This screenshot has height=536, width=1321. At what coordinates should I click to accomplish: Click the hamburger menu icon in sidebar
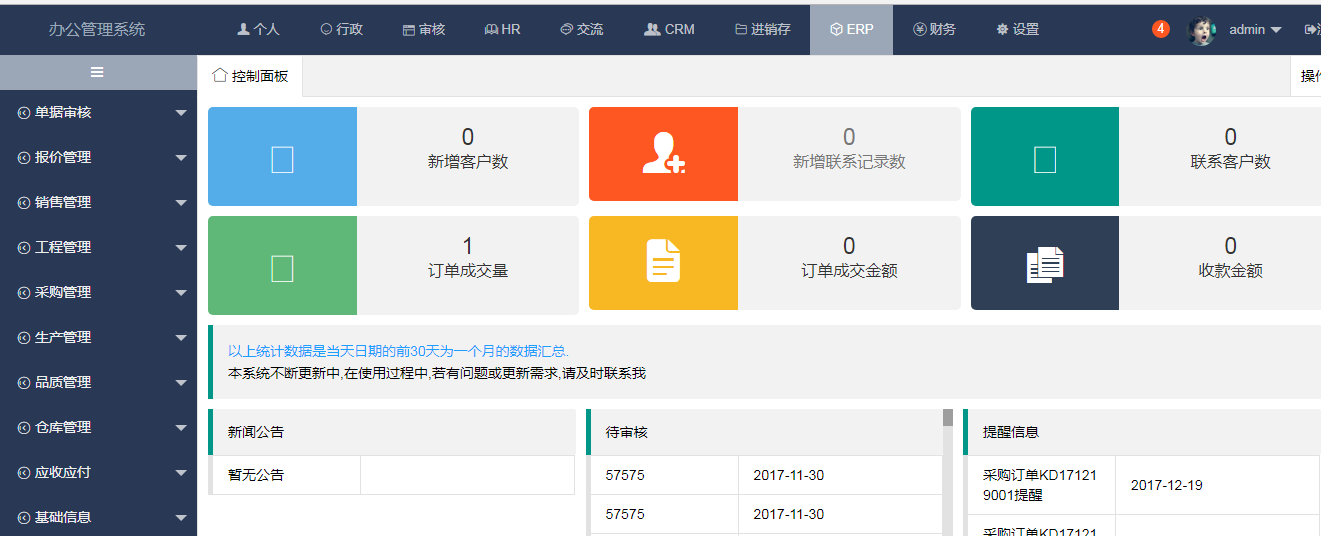[x=97, y=72]
